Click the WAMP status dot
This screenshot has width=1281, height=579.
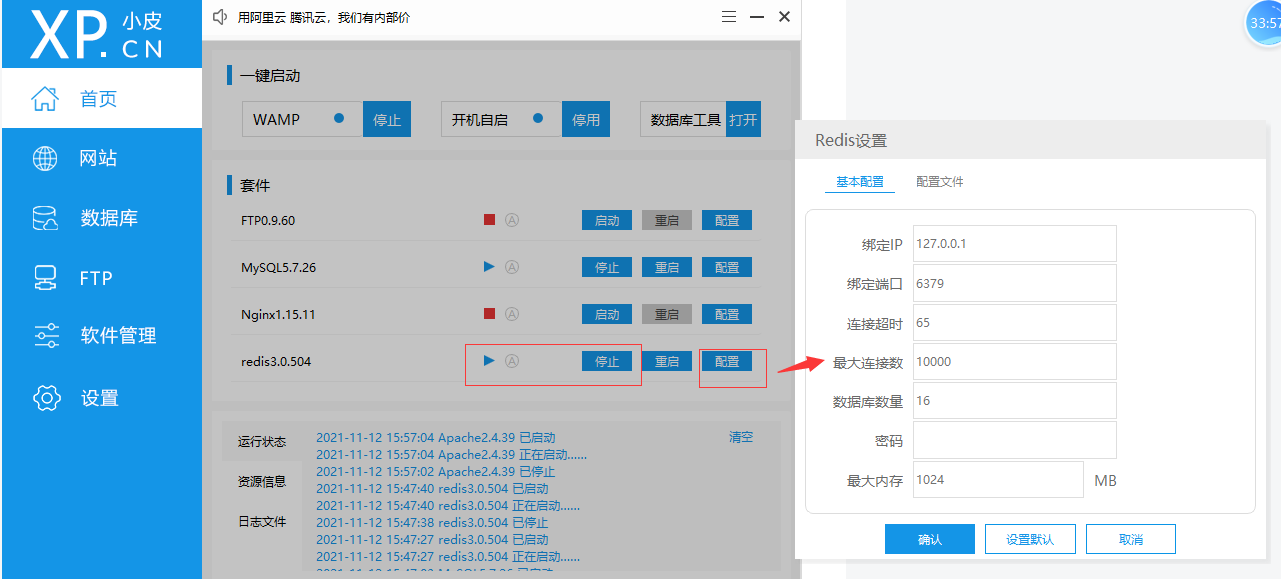pyautogui.click(x=339, y=118)
